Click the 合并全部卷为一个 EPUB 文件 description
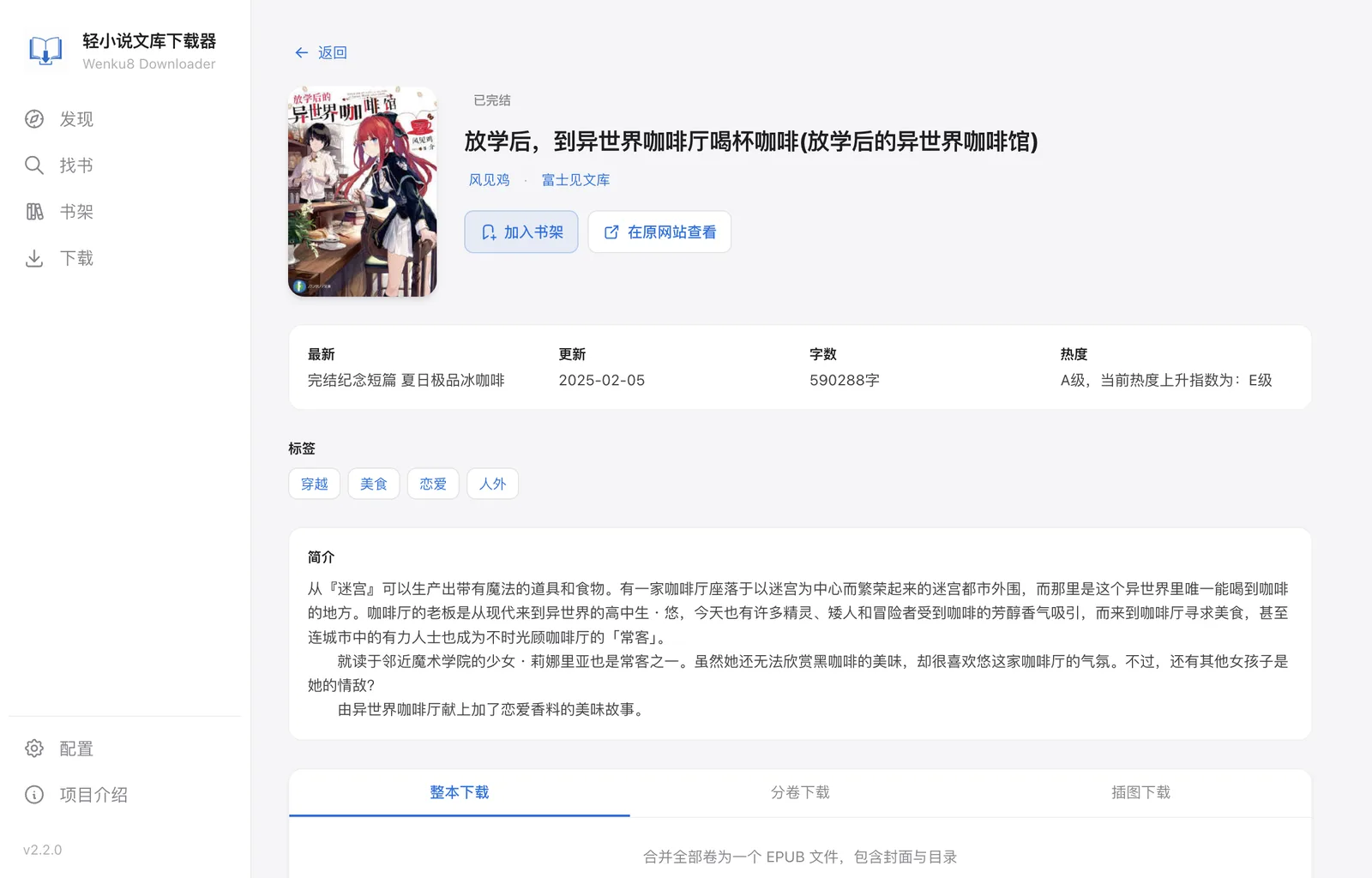This screenshot has width=1372, height=878. 800,857
